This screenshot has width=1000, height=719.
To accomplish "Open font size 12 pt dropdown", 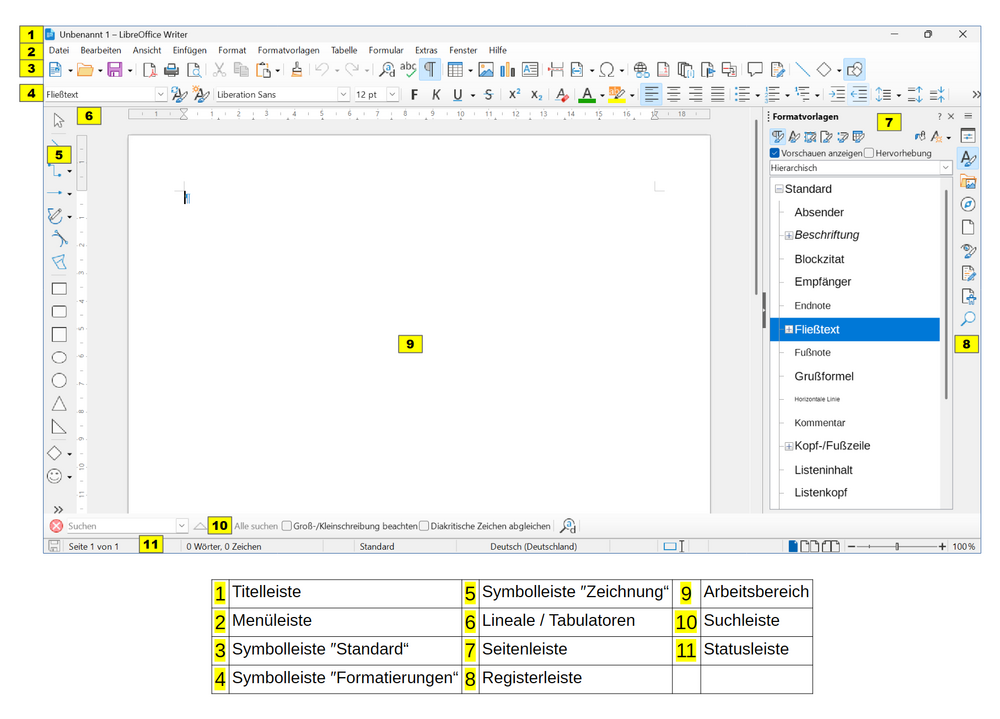I will pyautogui.click(x=392, y=94).
